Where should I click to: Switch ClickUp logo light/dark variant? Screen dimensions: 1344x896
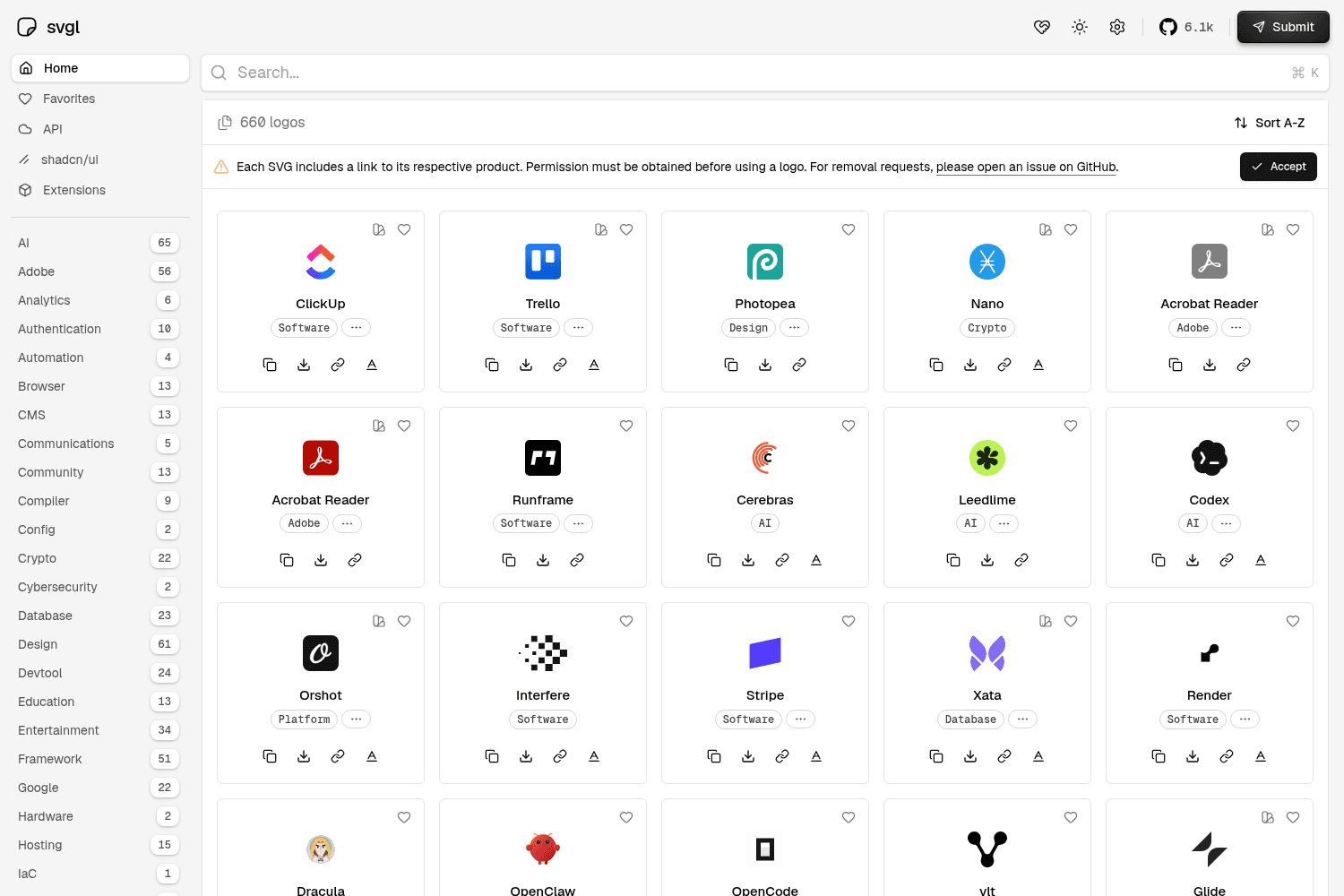tap(379, 229)
